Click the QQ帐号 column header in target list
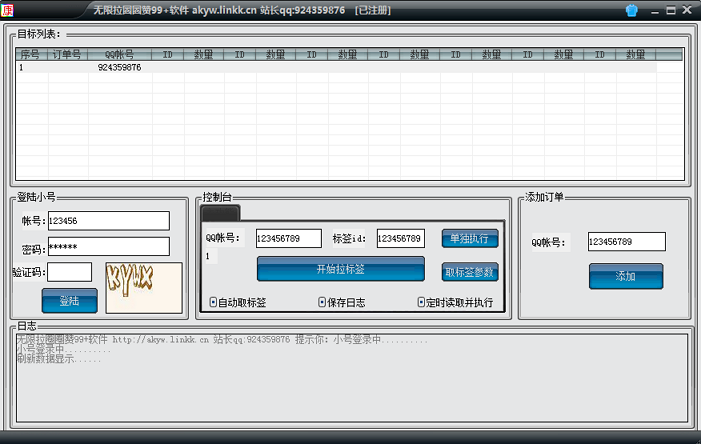This screenshot has height=444, width=701. (119, 55)
